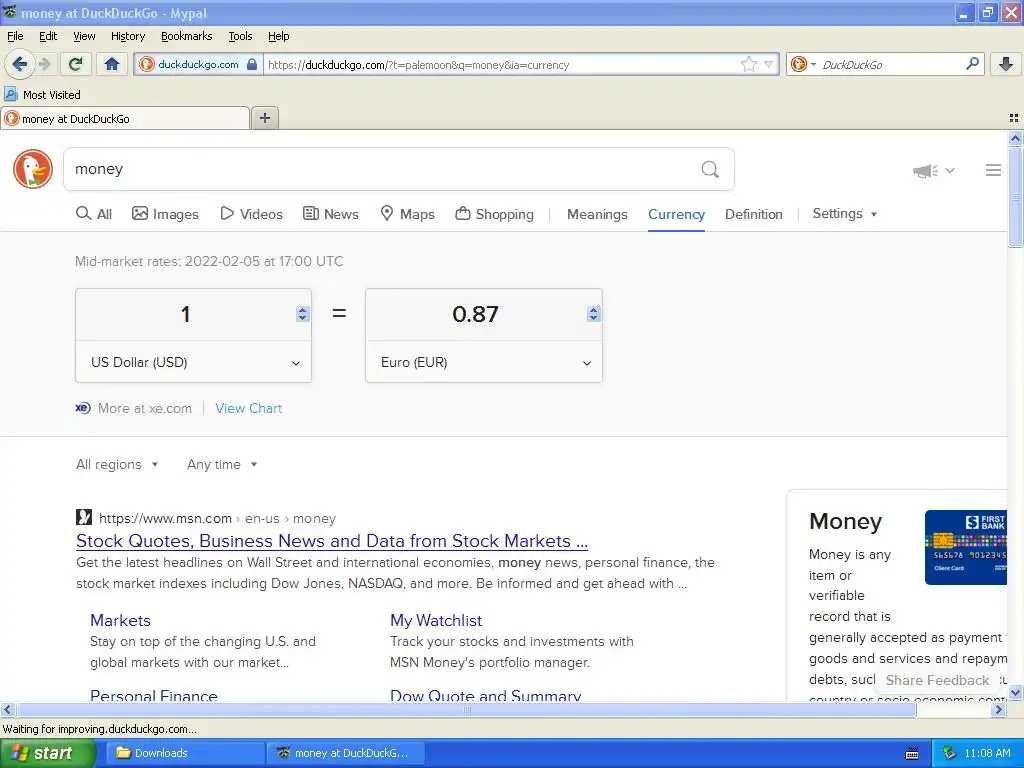Image resolution: width=1024 pixels, height=768 pixels.
Task: Open the US Dollar (USD) currency dropdown
Action: [x=193, y=362]
